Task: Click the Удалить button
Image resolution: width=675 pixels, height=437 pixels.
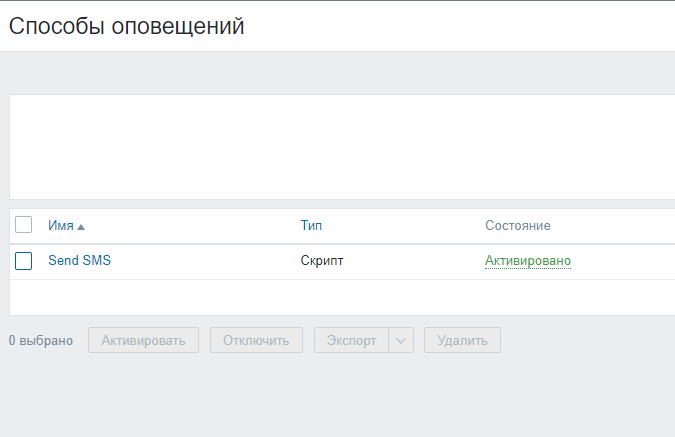Action: [462, 340]
